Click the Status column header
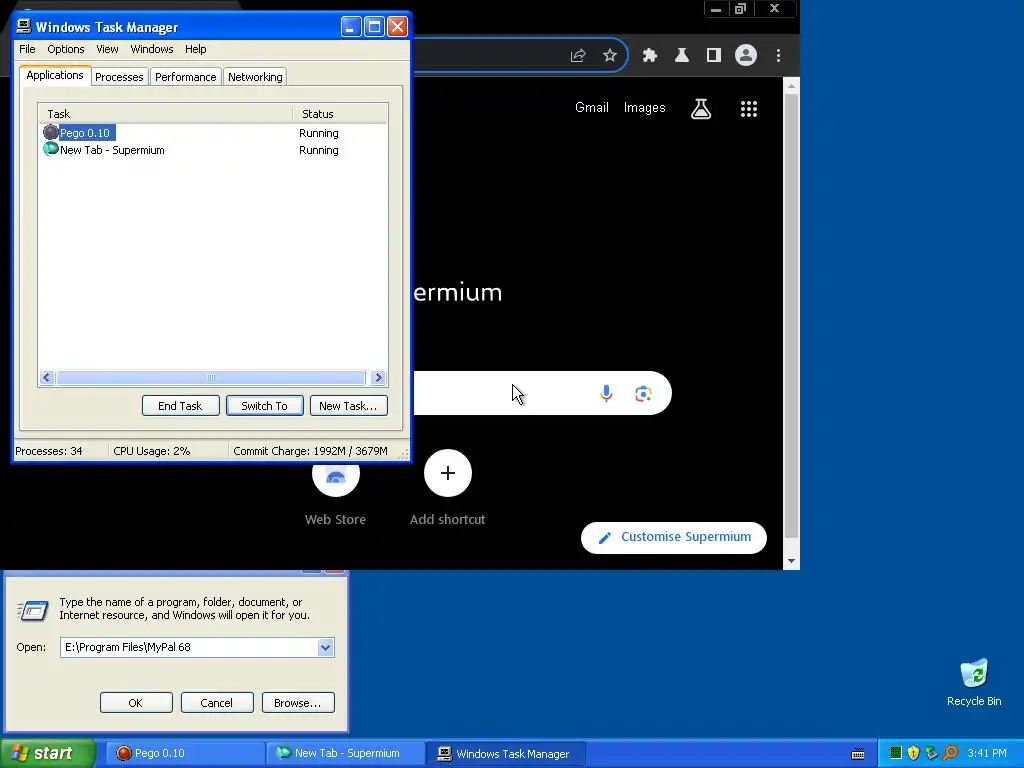 [x=340, y=114]
